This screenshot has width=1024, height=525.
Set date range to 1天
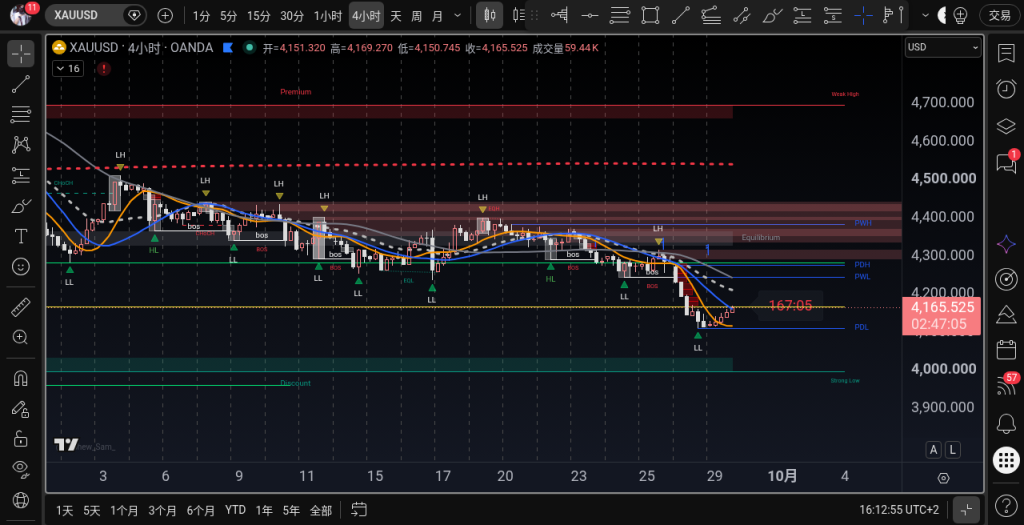click(65, 510)
